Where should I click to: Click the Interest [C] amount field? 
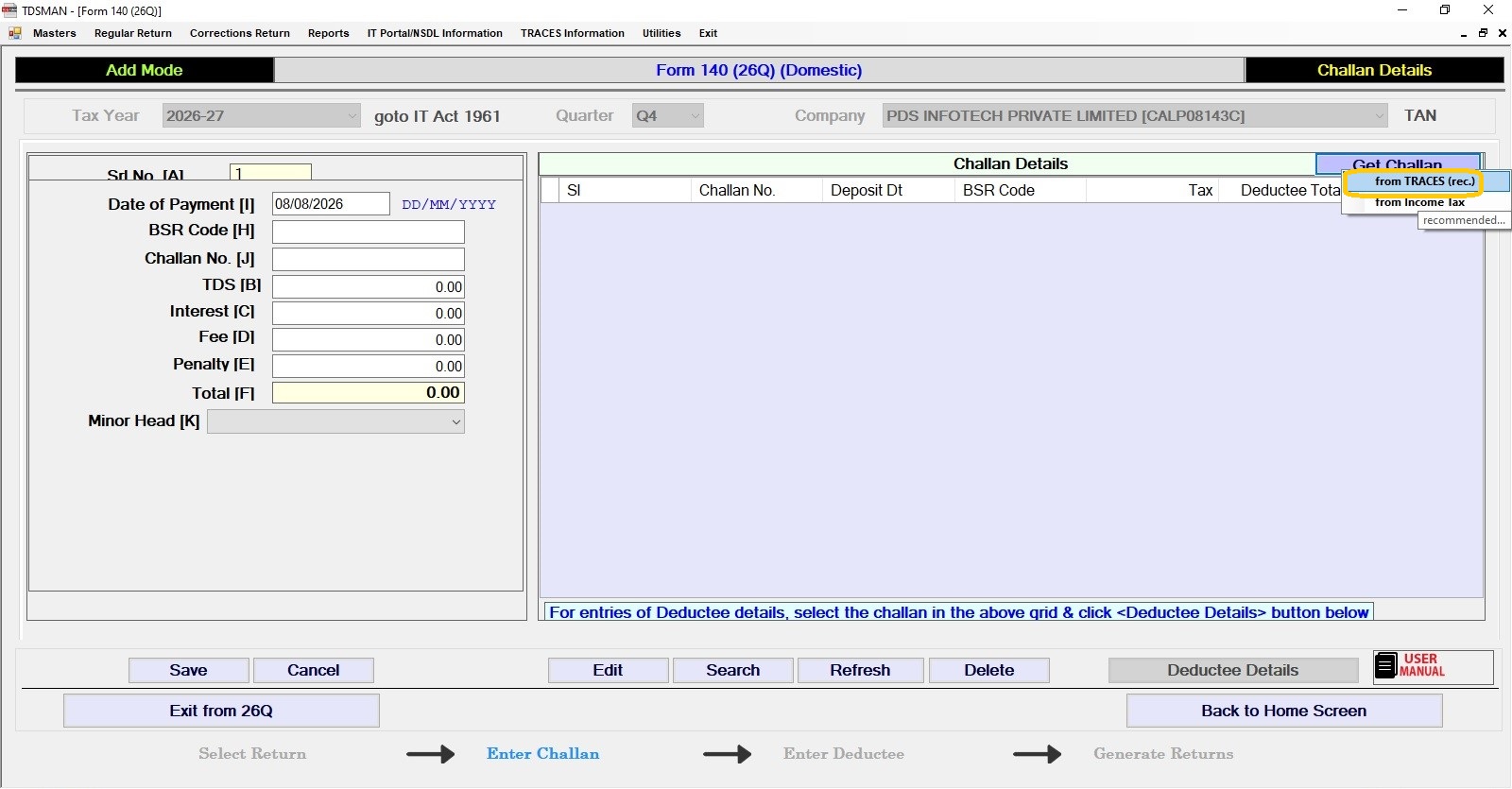tap(369, 313)
